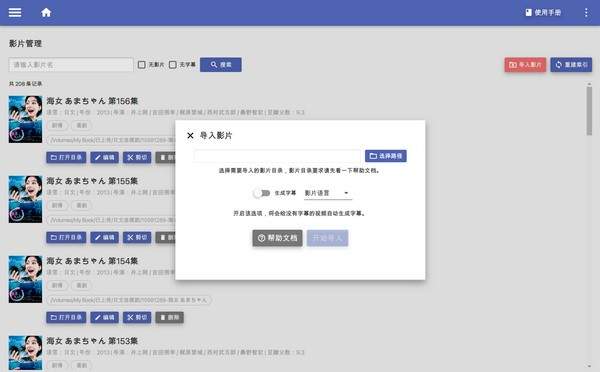Open the hamburger navigation menu

click(x=15, y=13)
